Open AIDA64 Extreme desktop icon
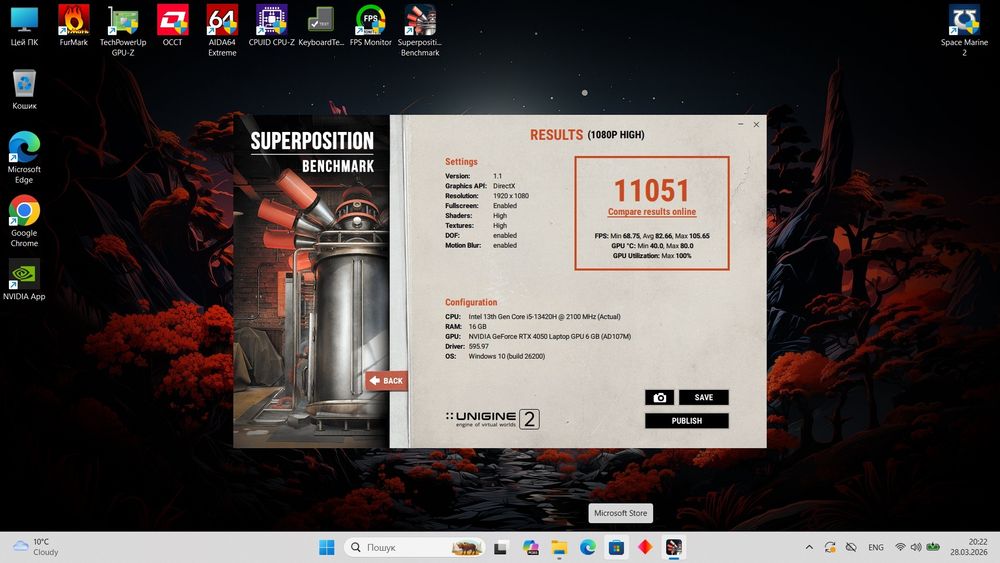 coord(222,31)
